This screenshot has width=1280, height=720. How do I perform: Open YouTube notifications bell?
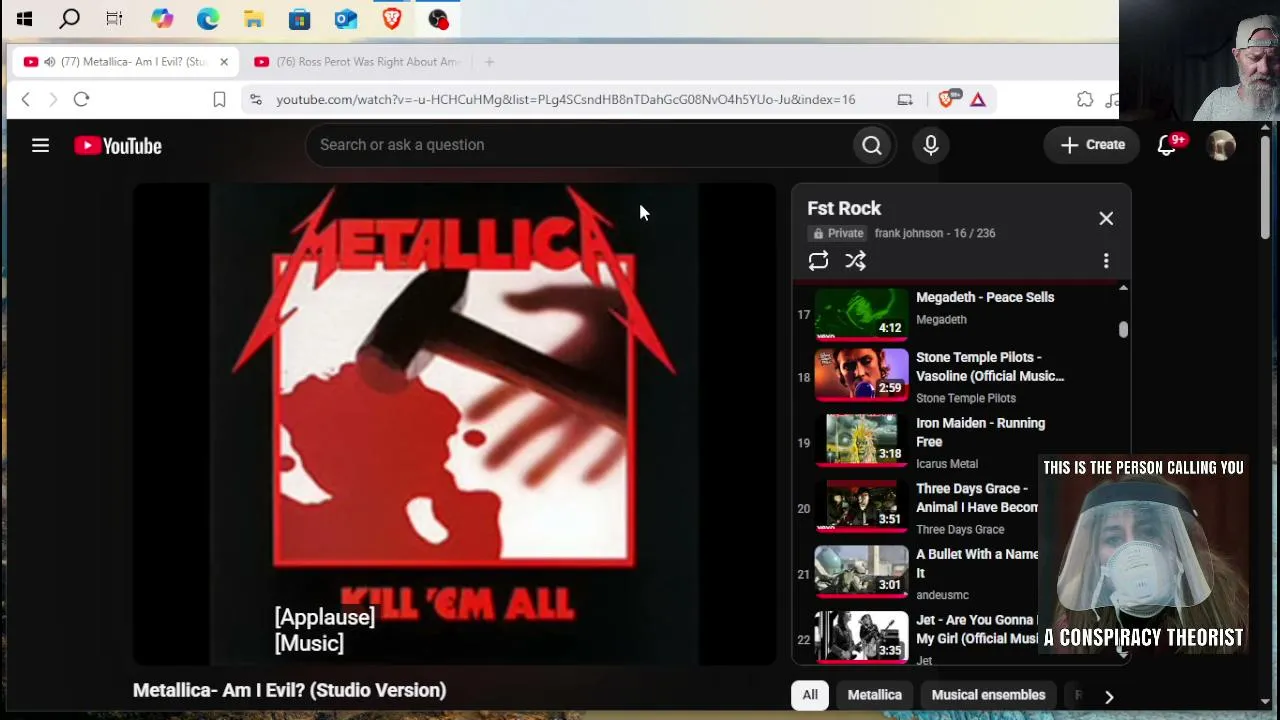click(1167, 145)
